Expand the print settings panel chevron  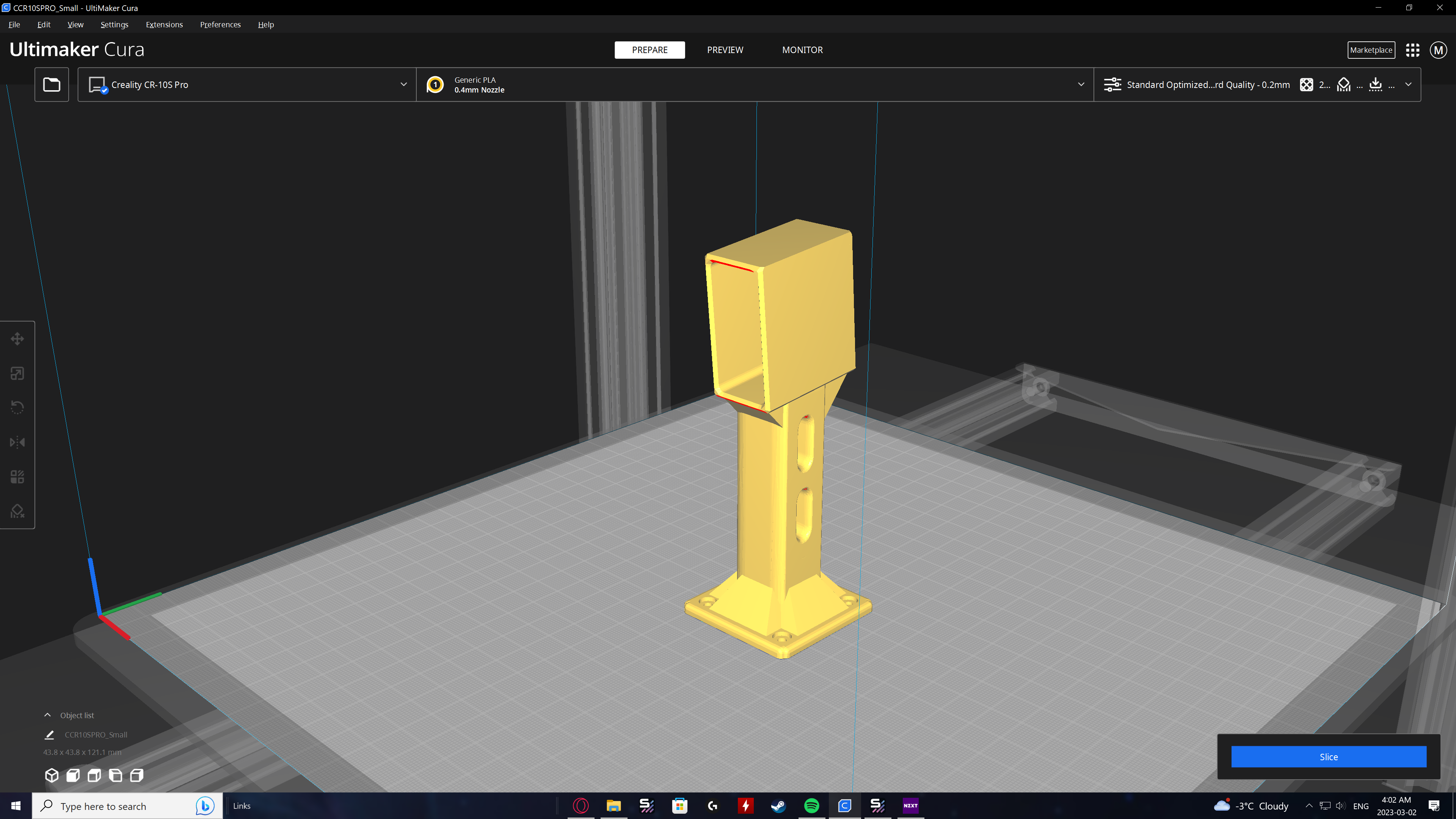(1408, 85)
